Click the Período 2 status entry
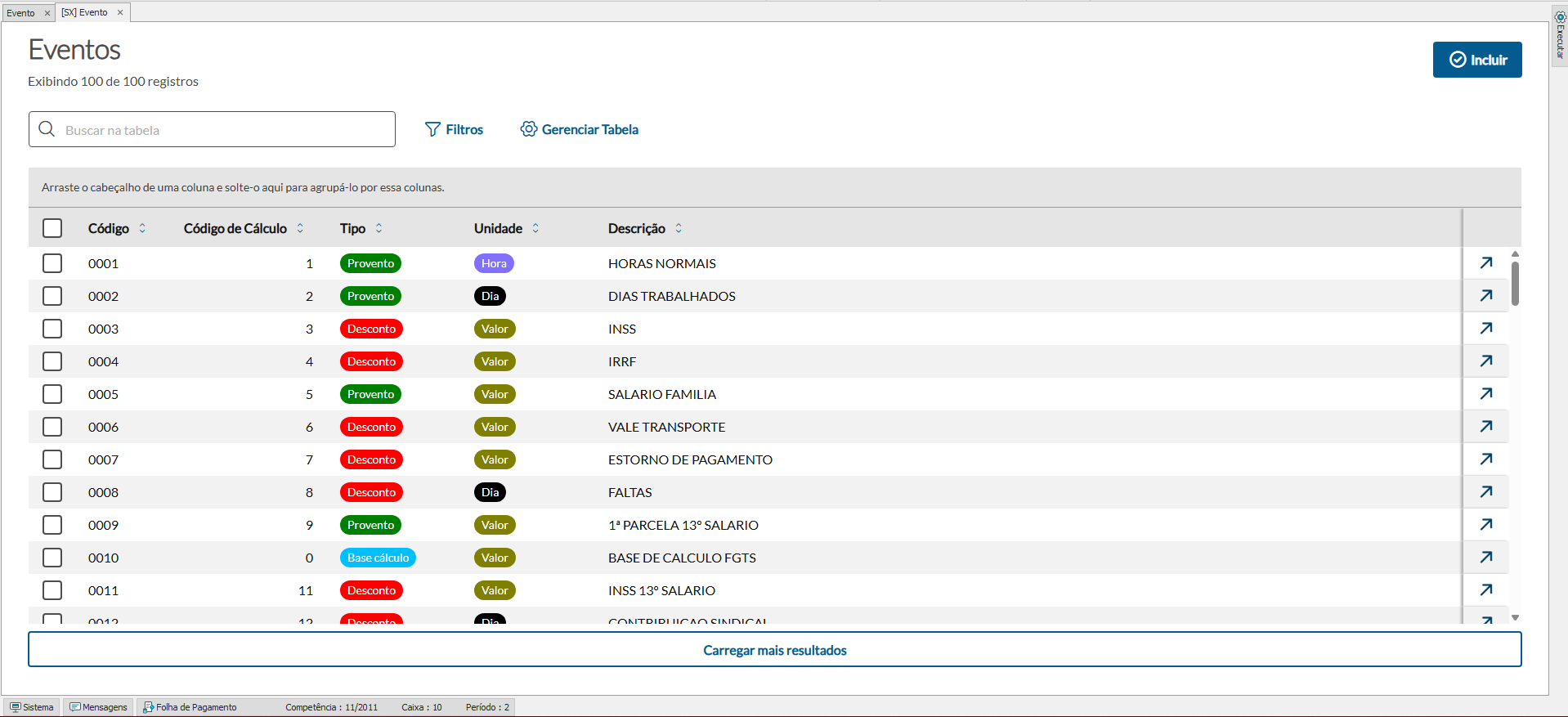The height and width of the screenshot is (717, 1568). pyautogui.click(x=487, y=707)
